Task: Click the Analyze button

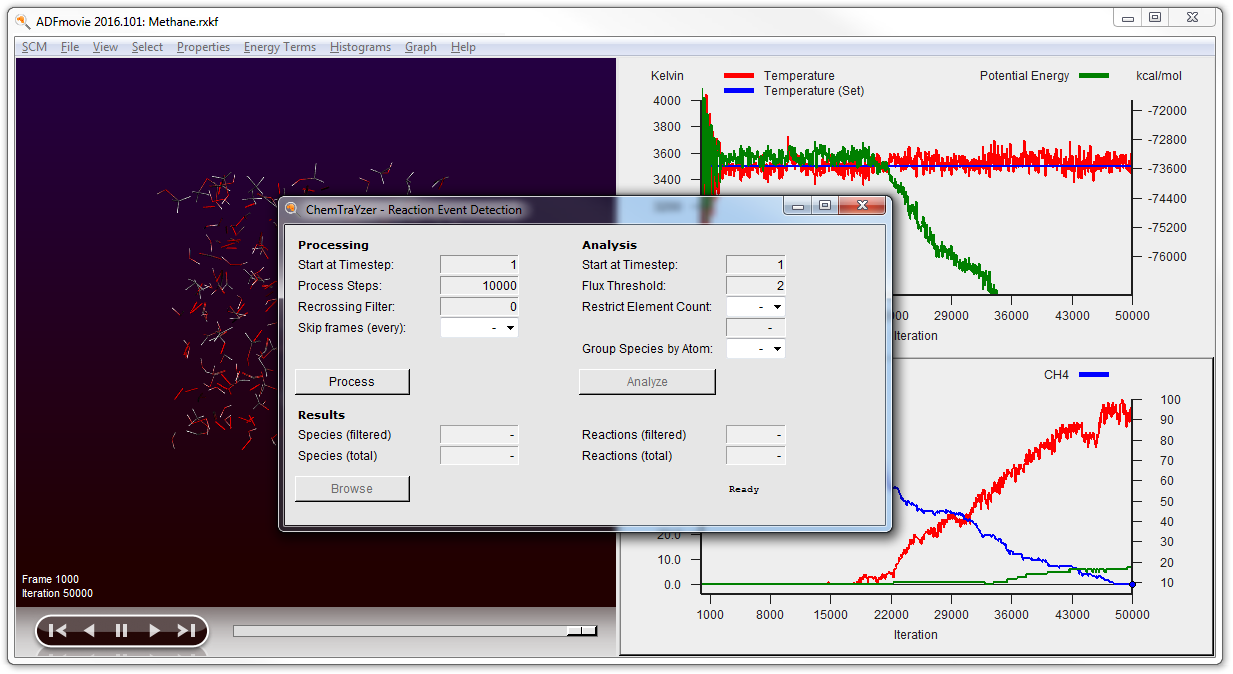Action: pos(647,382)
